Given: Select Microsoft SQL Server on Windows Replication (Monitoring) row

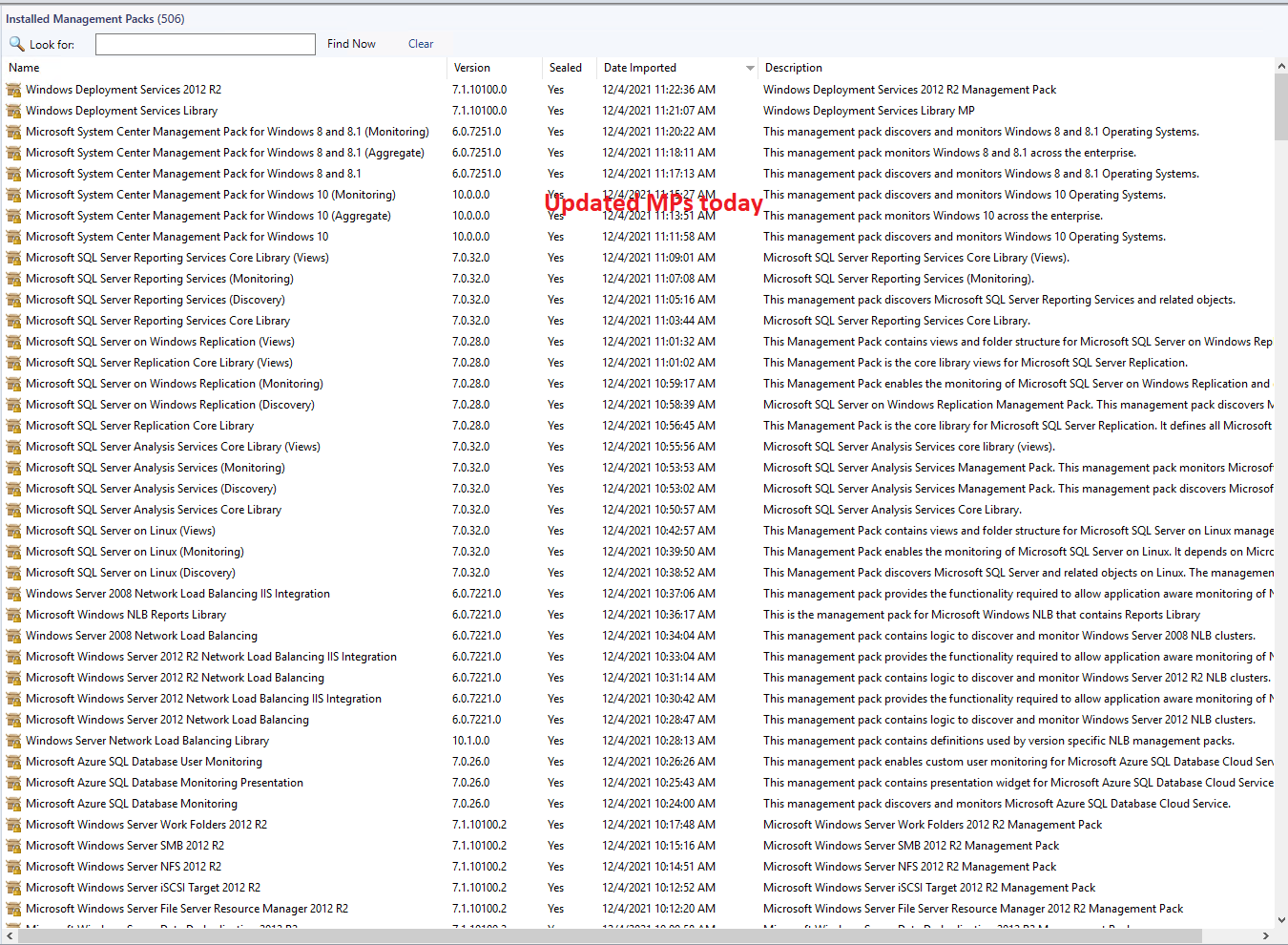Looking at the screenshot, I should tap(639, 384).
